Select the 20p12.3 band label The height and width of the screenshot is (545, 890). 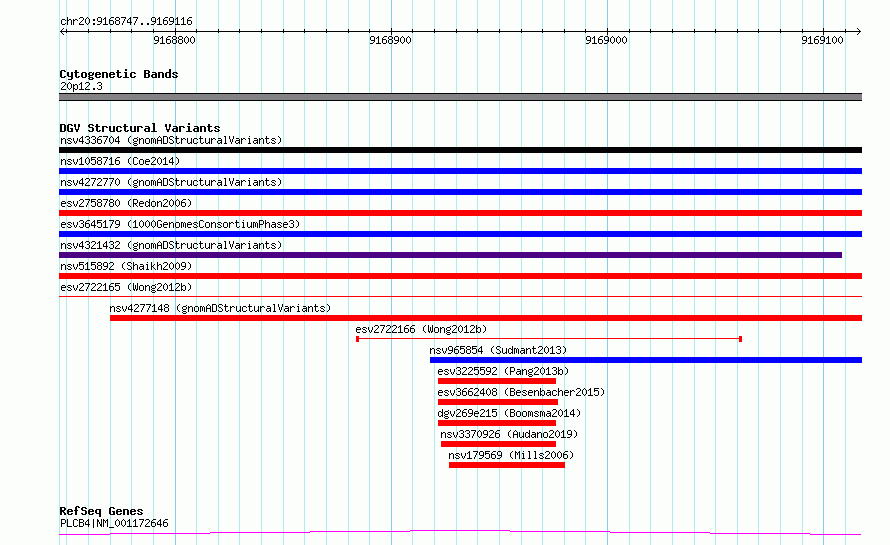(x=81, y=86)
